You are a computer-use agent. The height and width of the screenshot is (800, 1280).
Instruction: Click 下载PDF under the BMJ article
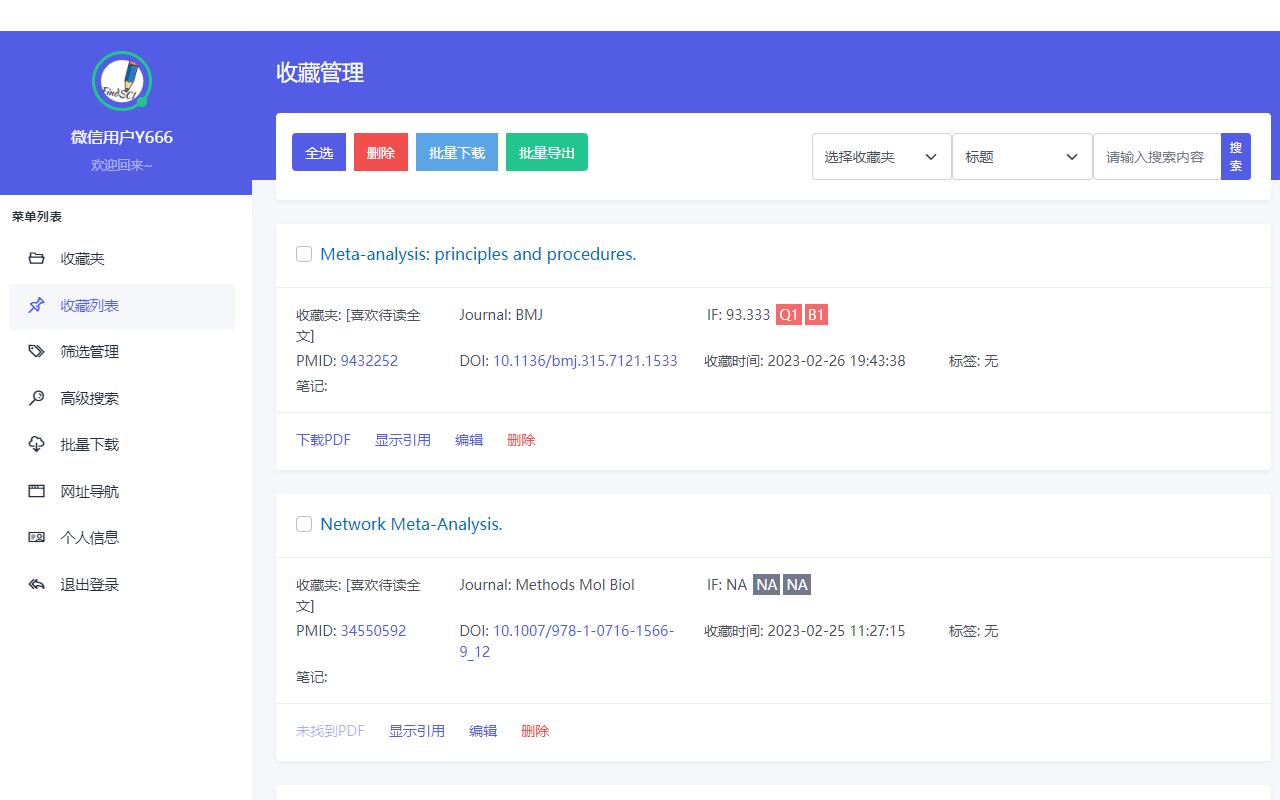[x=323, y=439]
